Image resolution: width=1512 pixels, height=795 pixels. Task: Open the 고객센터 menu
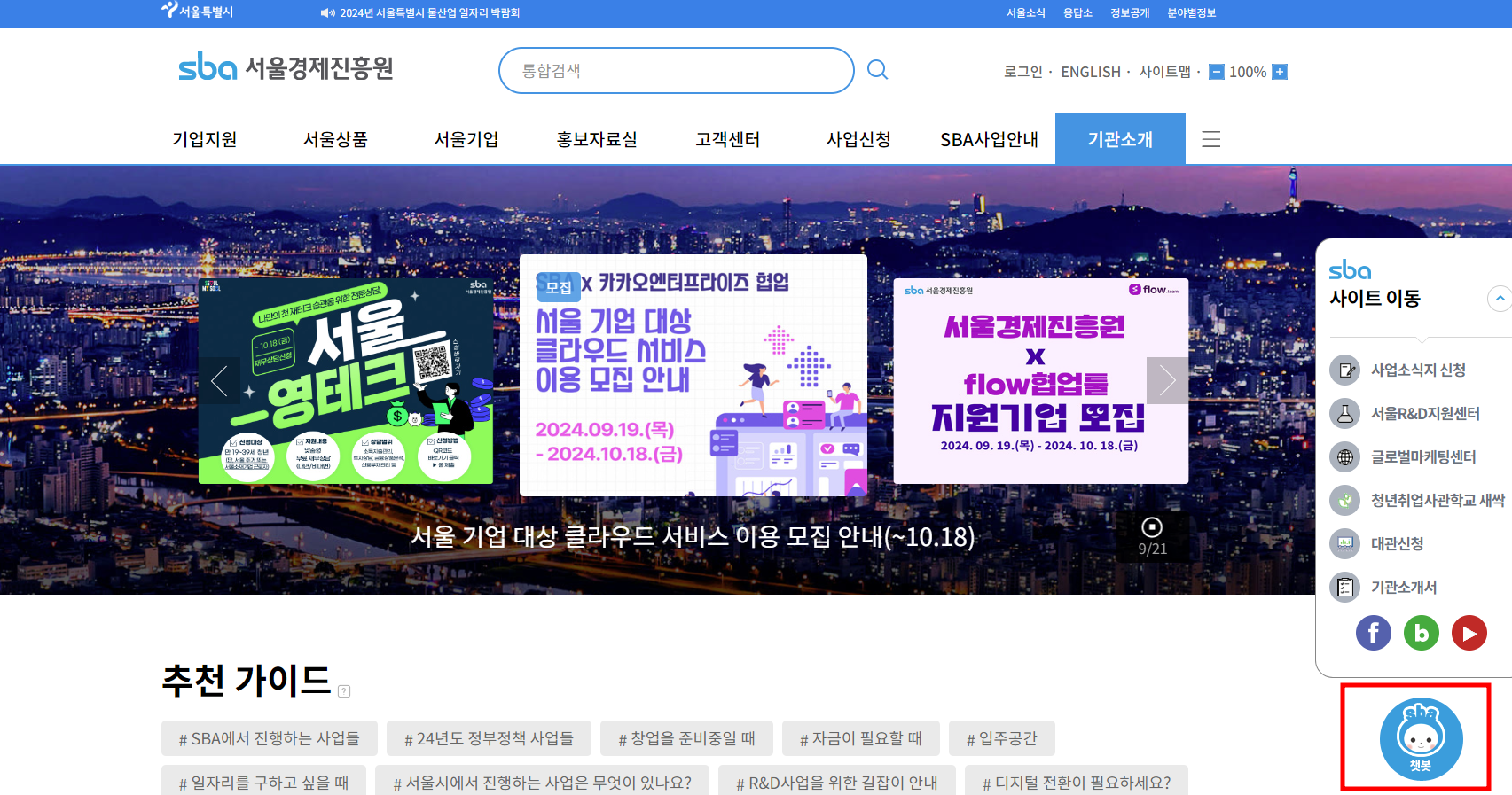point(728,139)
